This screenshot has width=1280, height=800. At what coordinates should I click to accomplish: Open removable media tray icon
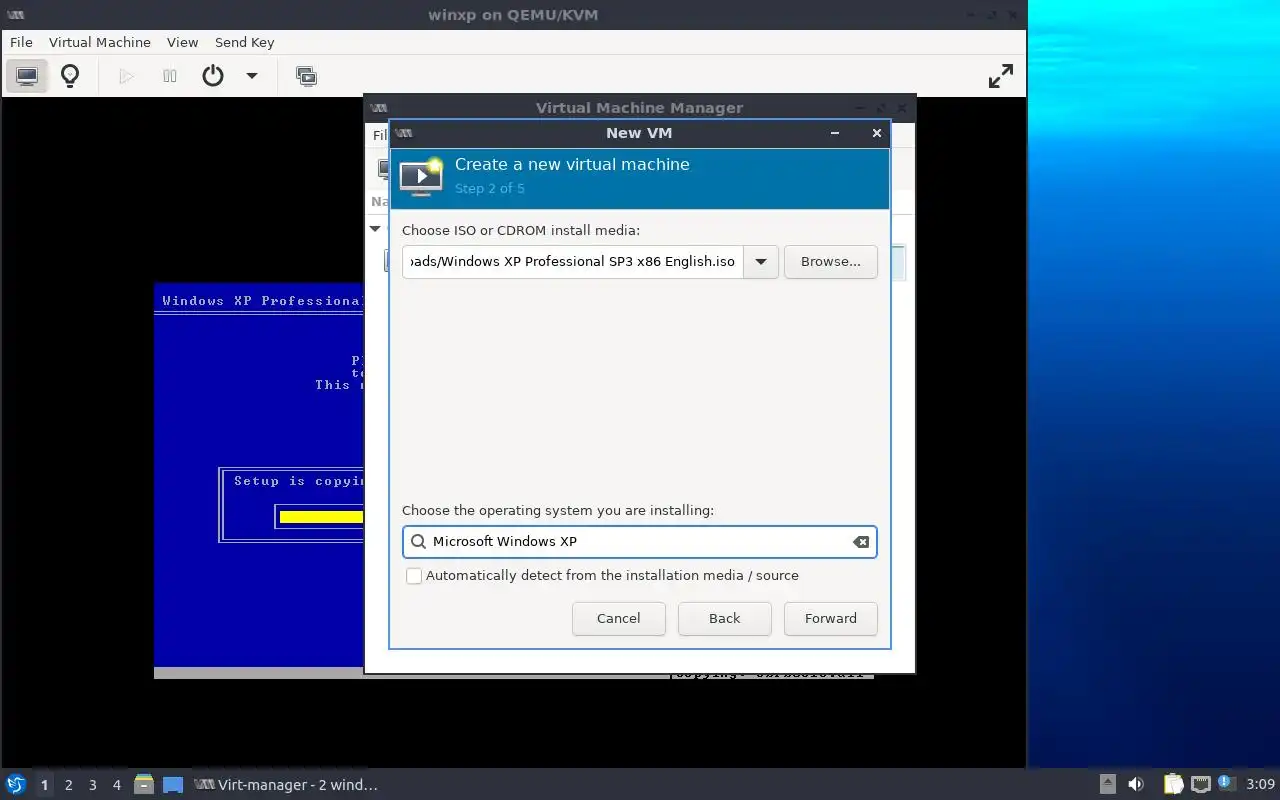(x=1107, y=784)
